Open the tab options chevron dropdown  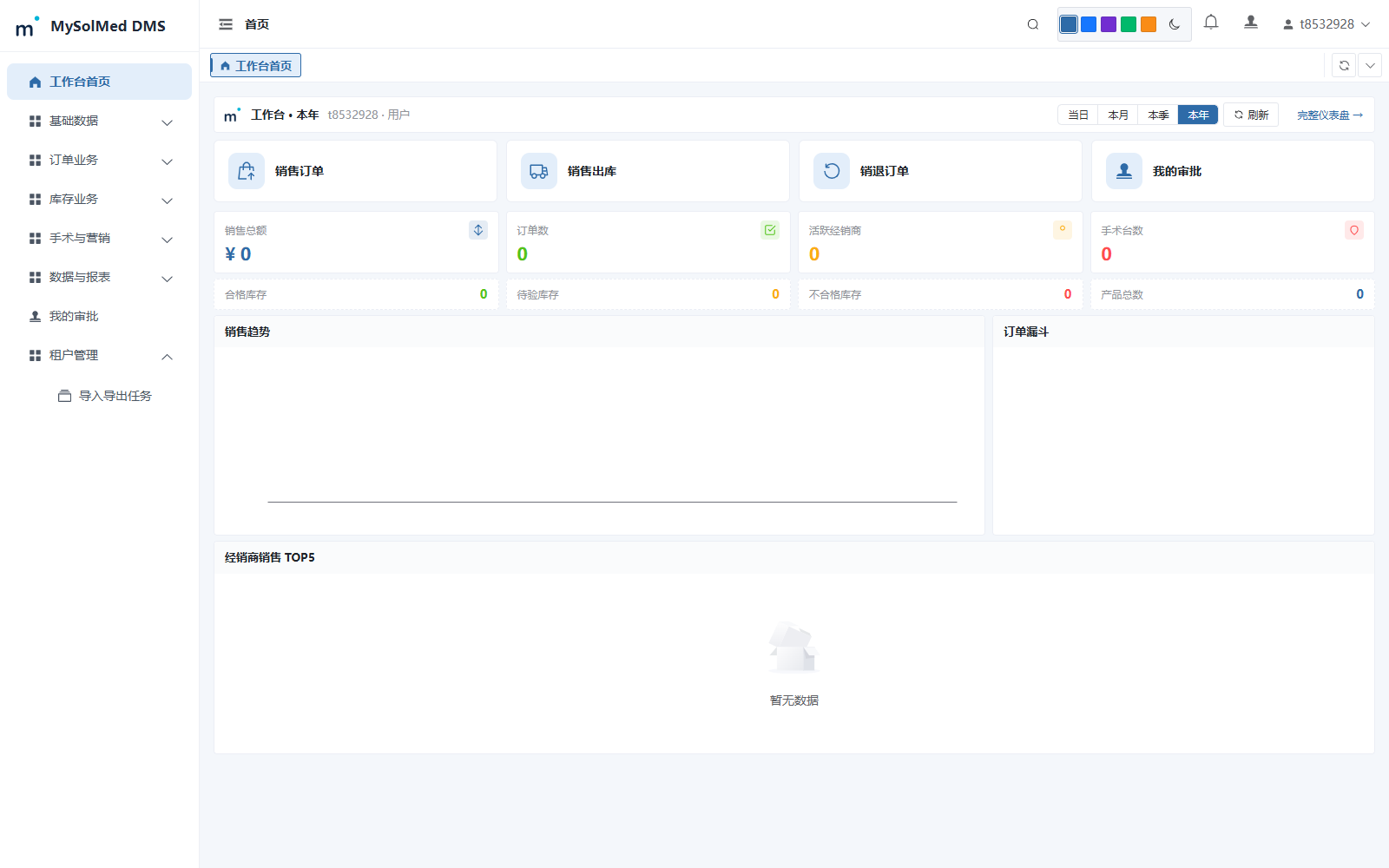click(1370, 65)
